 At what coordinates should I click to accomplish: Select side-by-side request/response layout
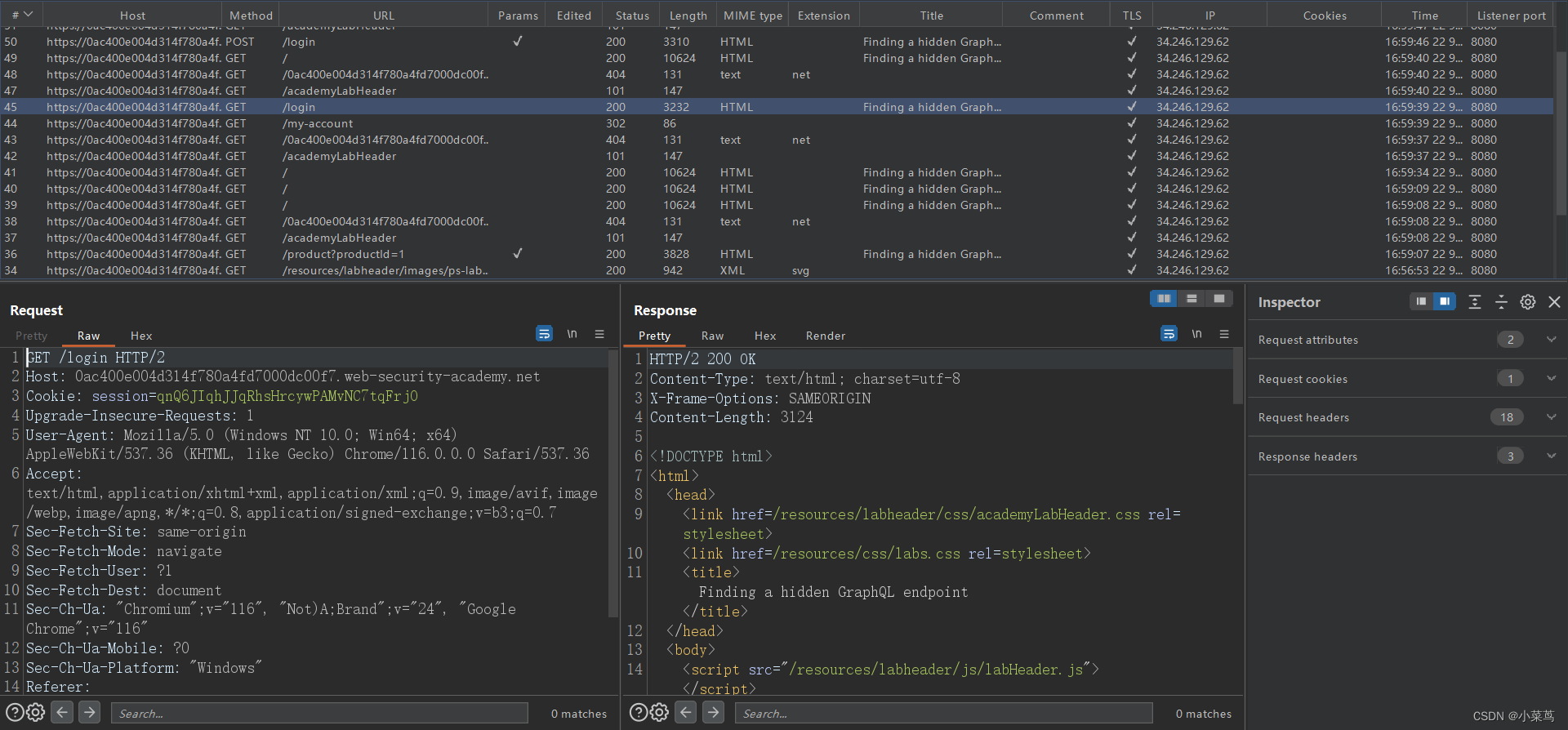pyautogui.click(x=1164, y=299)
